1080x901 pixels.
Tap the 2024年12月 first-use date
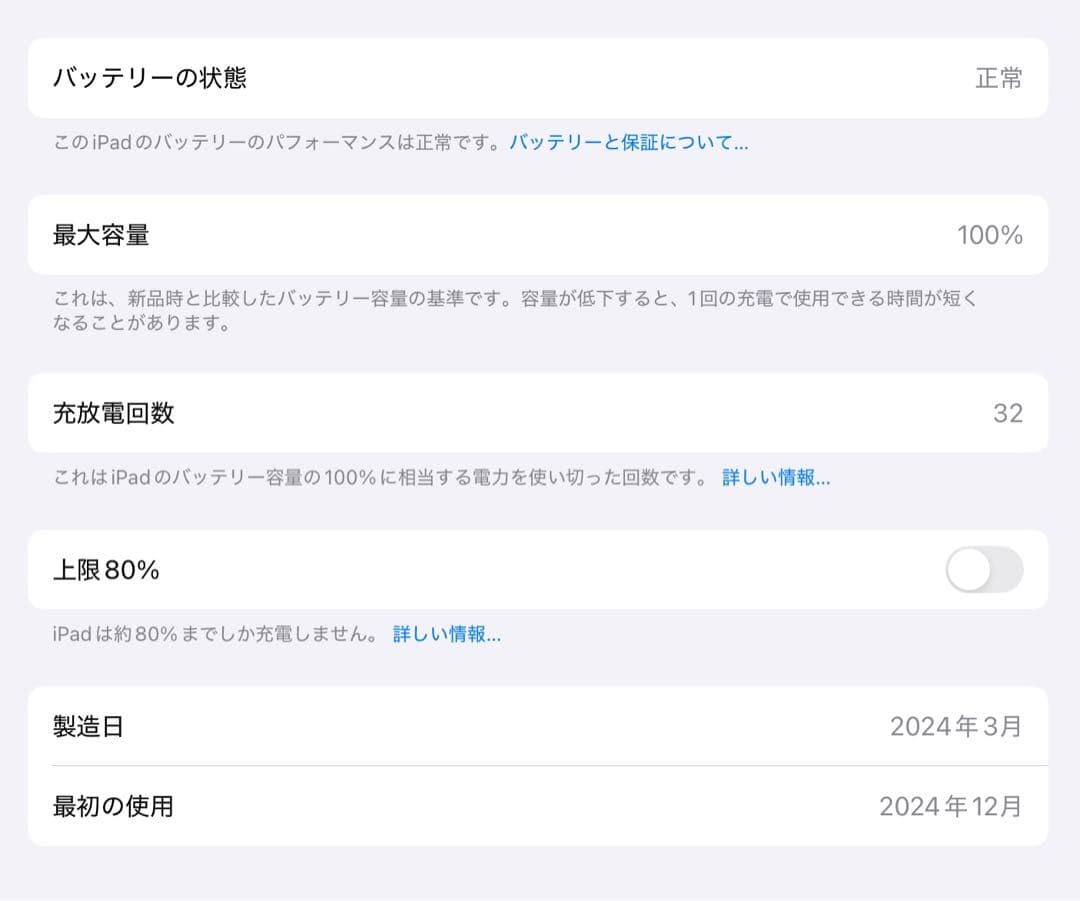[x=950, y=806]
